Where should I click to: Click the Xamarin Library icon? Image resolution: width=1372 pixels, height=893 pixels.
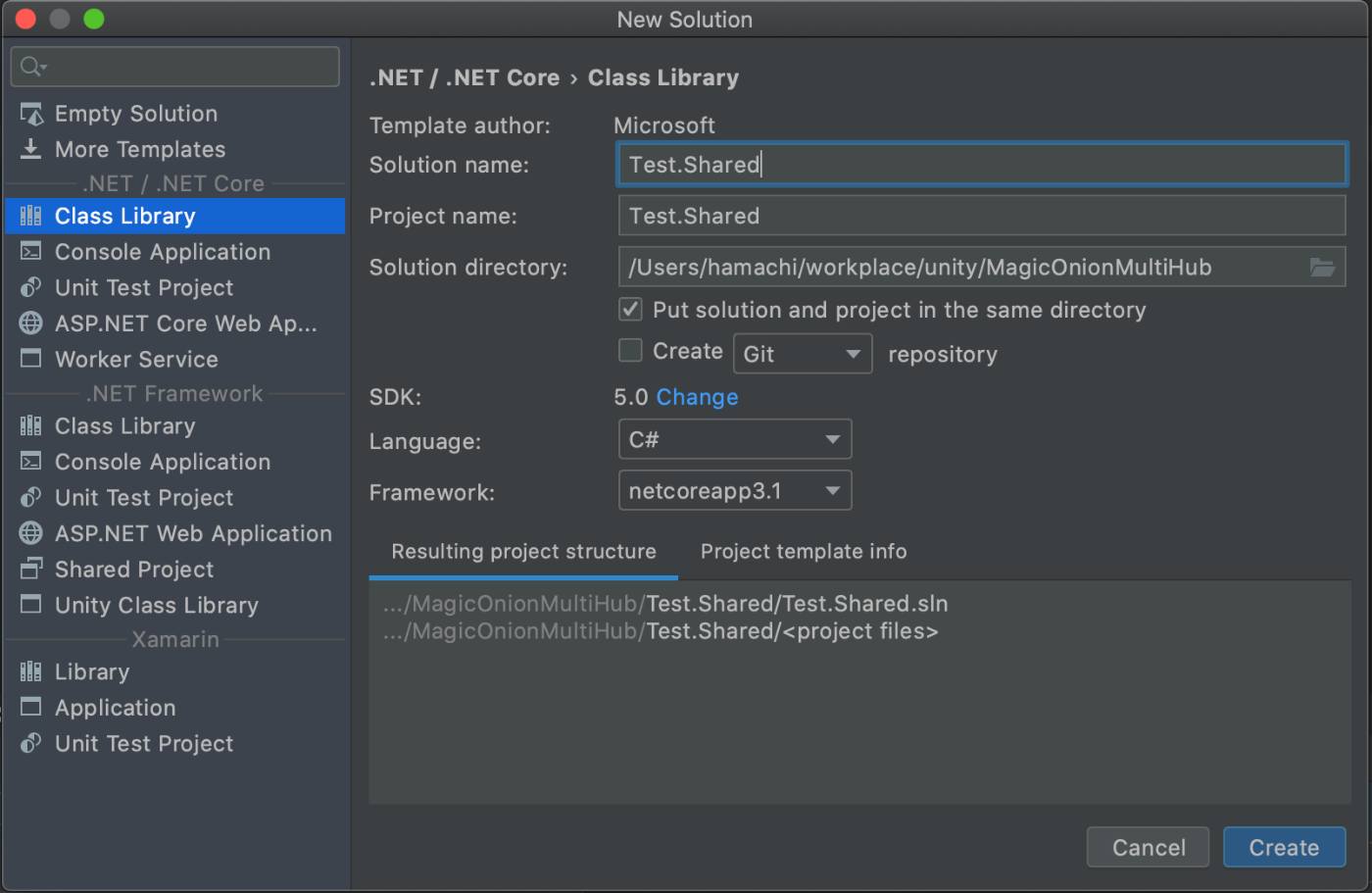[x=31, y=671]
